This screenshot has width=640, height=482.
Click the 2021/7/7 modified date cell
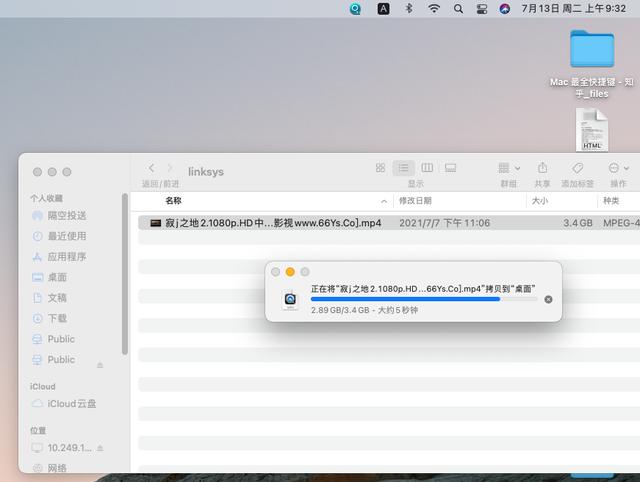pos(444,223)
